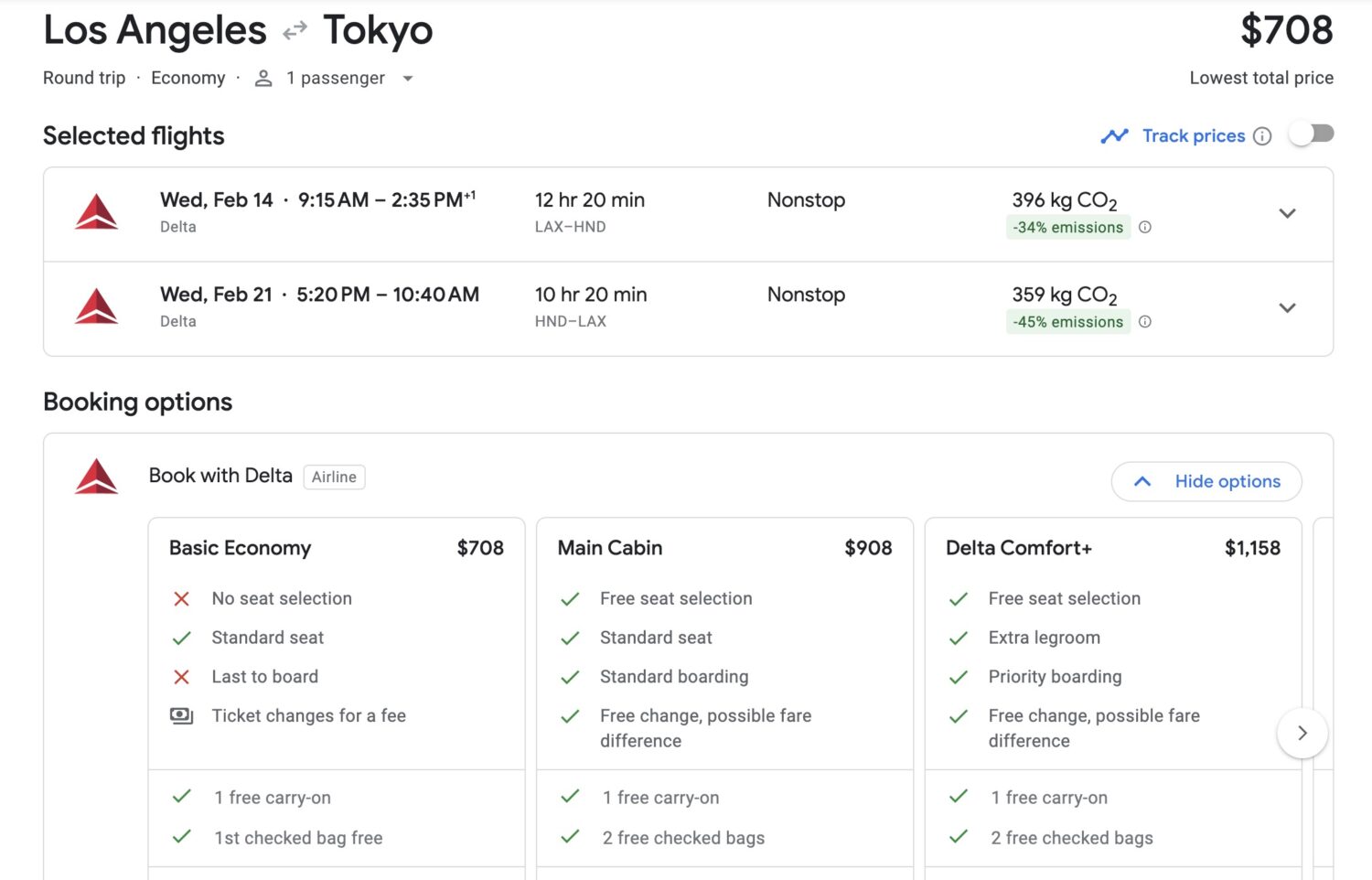Click the info icon beside Track prices label
Image resolution: width=1372 pixels, height=880 pixels.
pyautogui.click(x=1263, y=135)
